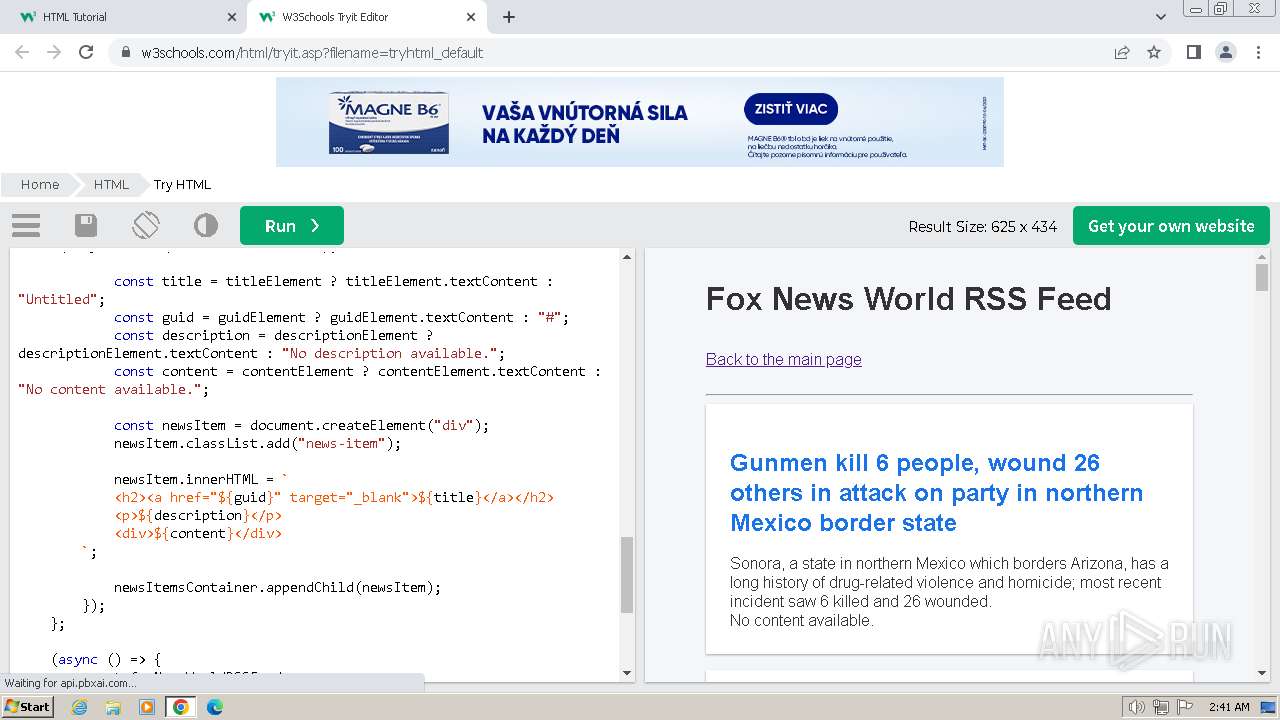Bookmark this page with the star icon
Viewport: 1280px width, 720px height.
(x=1154, y=52)
